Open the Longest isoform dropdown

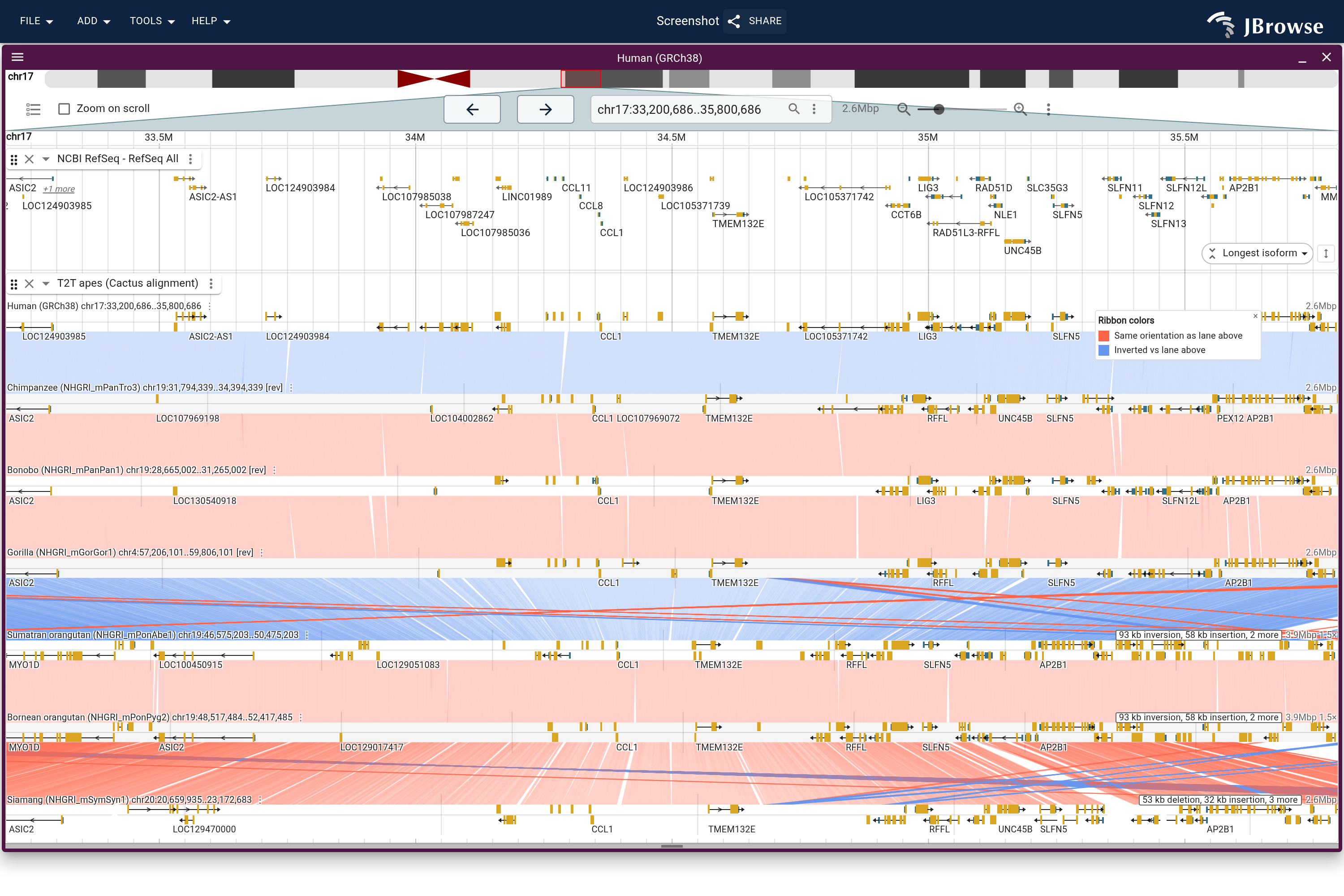point(1257,253)
